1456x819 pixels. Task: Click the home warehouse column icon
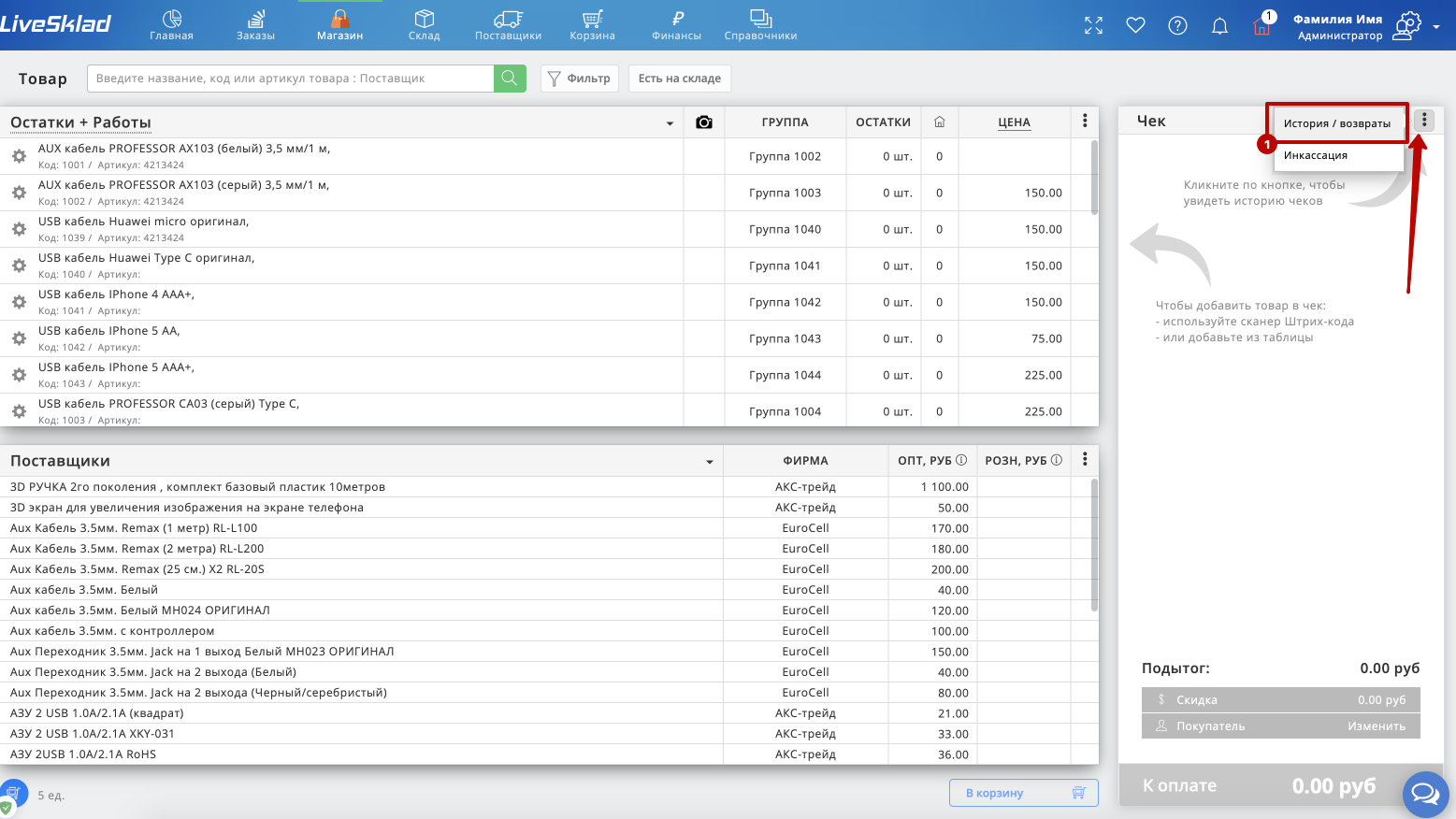coord(940,122)
